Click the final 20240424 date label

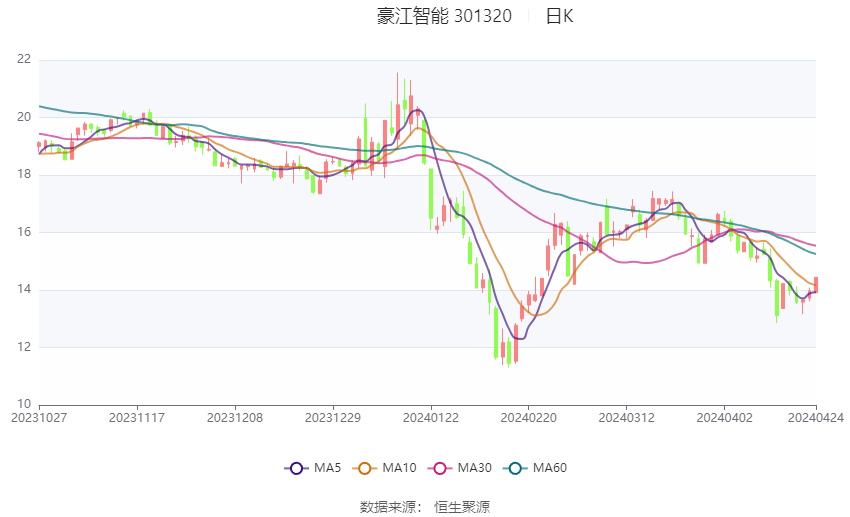coord(816,418)
